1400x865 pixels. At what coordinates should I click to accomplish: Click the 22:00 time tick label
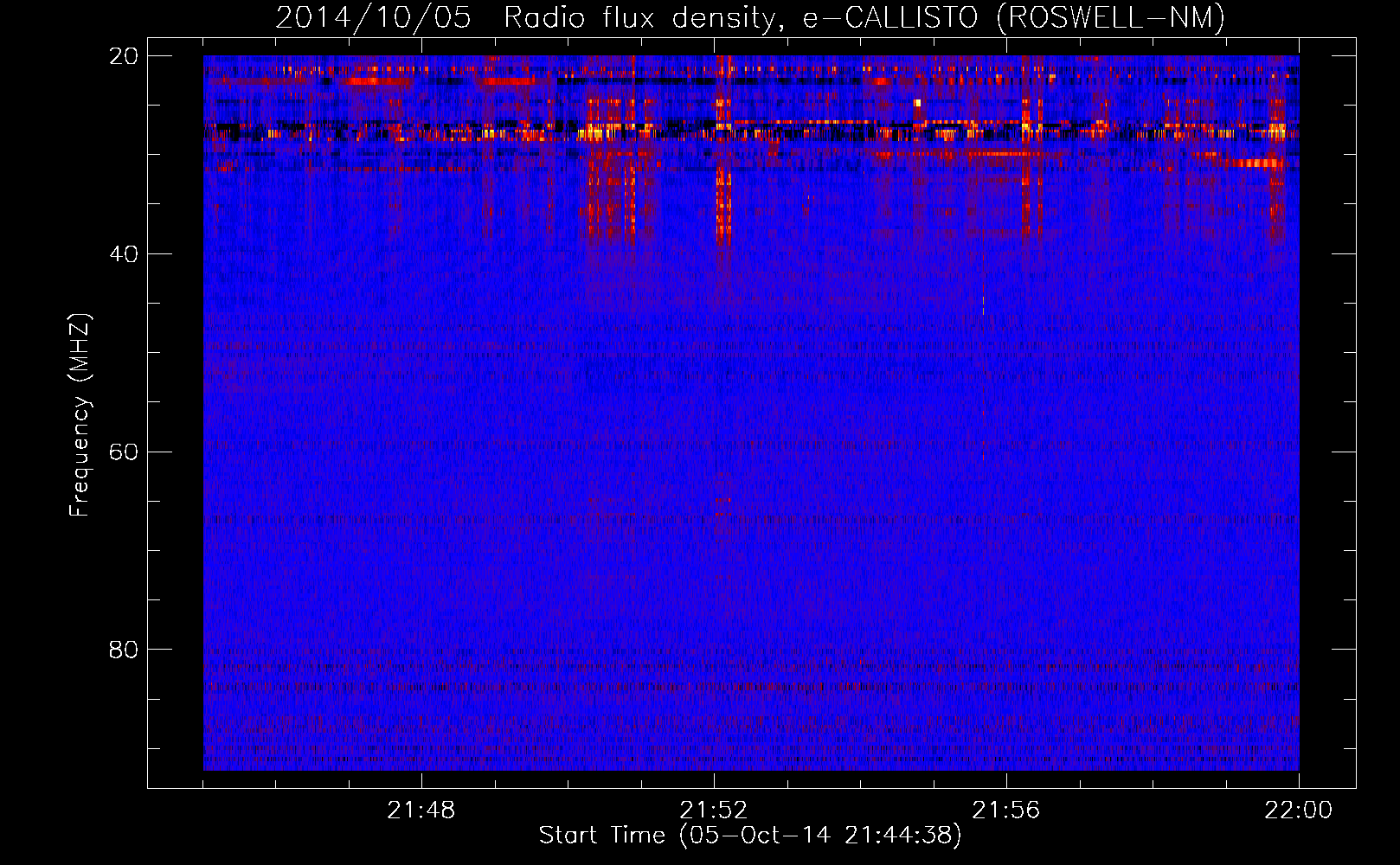[1299, 811]
